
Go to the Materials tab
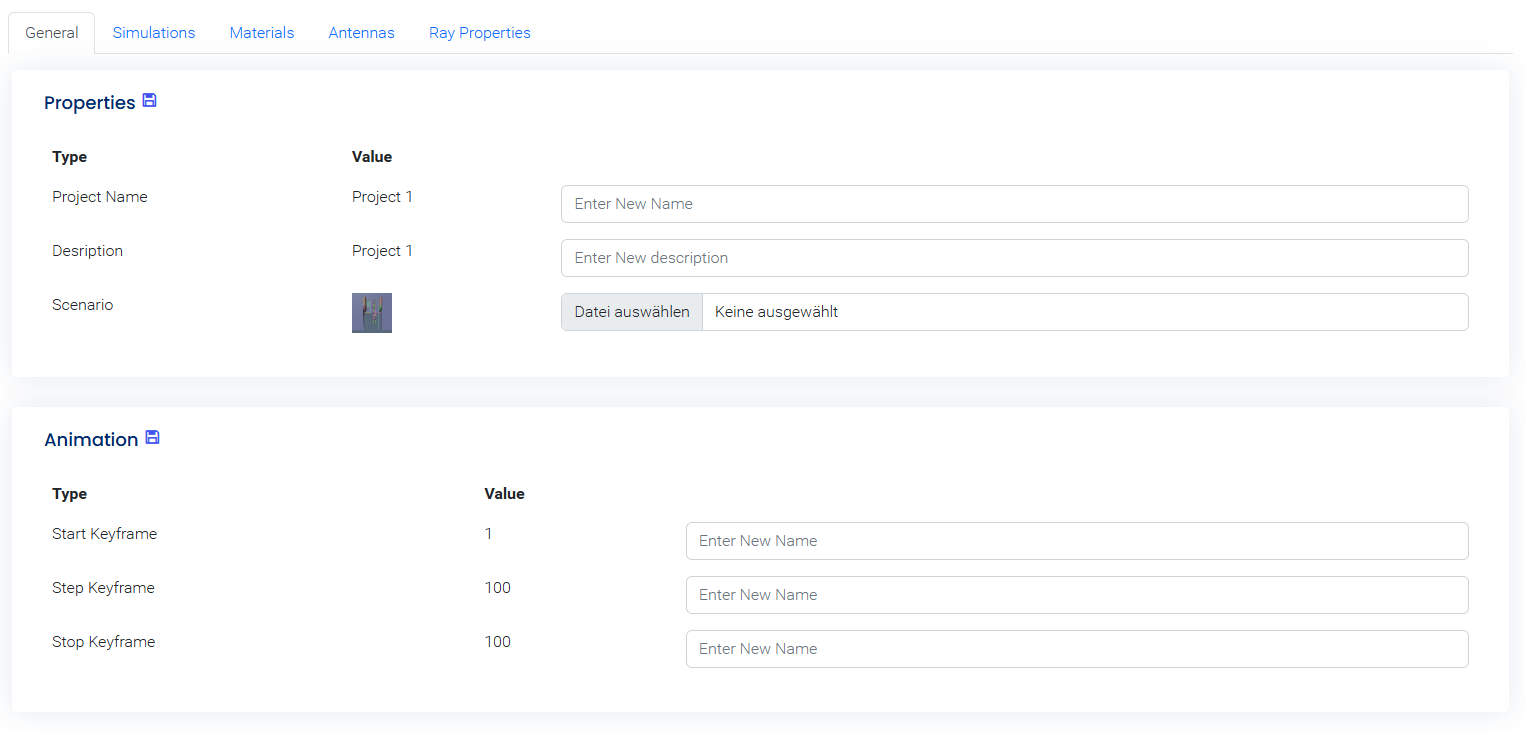tap(262, 33)
